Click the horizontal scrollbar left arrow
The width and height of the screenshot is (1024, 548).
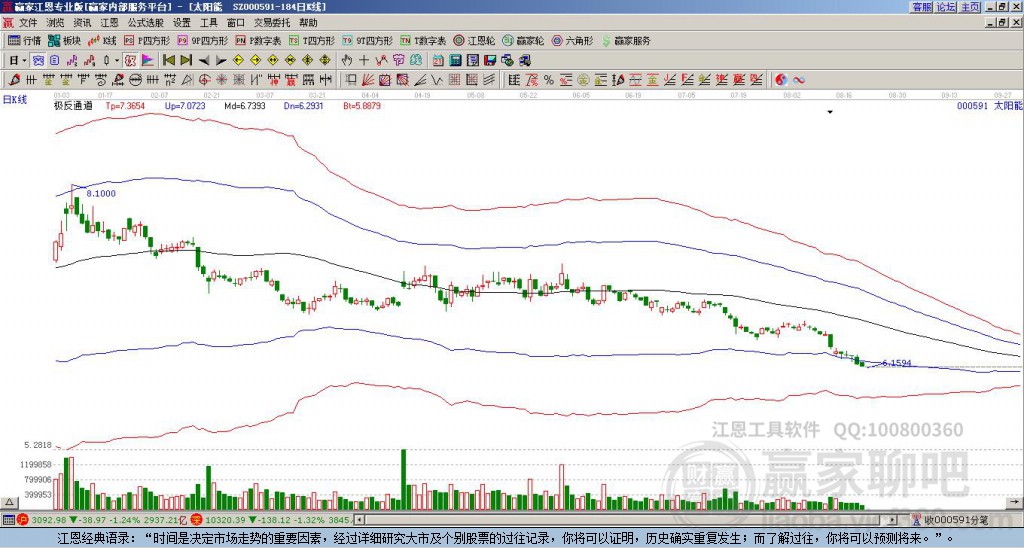[359, 520]
